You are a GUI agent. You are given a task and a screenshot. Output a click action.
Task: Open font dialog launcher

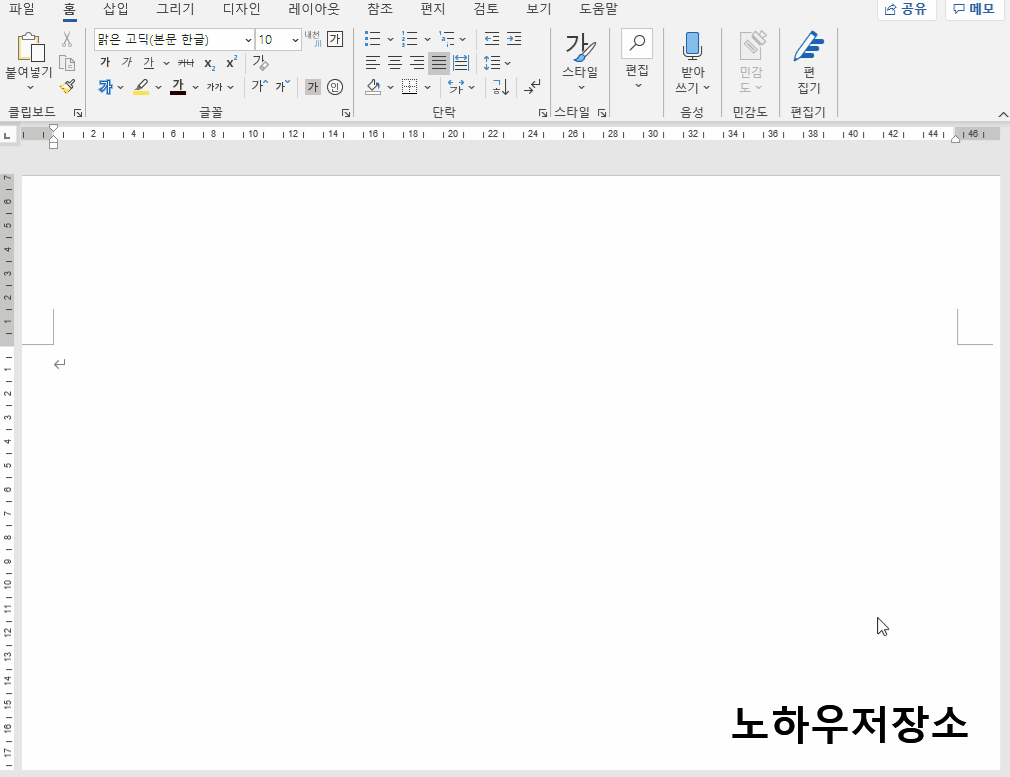[346, 113]
